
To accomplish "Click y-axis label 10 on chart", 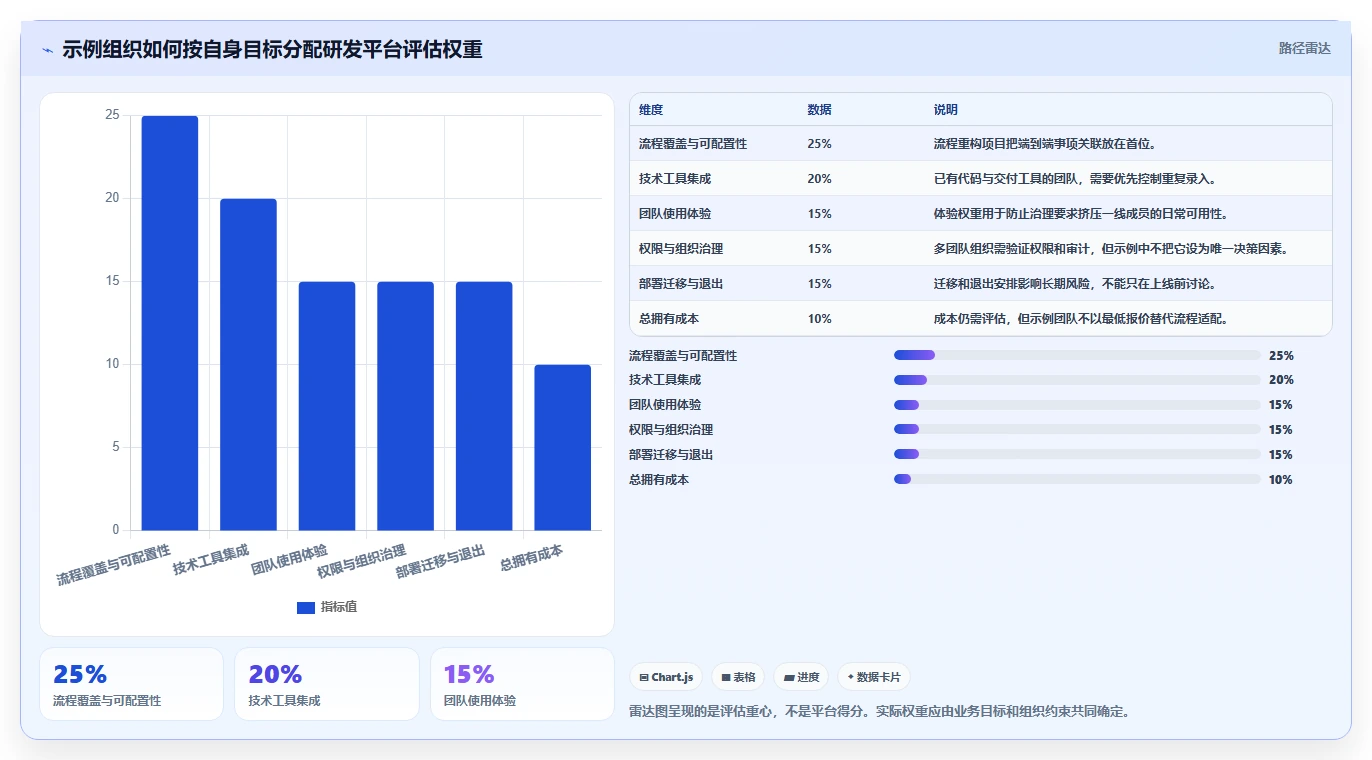I will [x=112, y=365].
